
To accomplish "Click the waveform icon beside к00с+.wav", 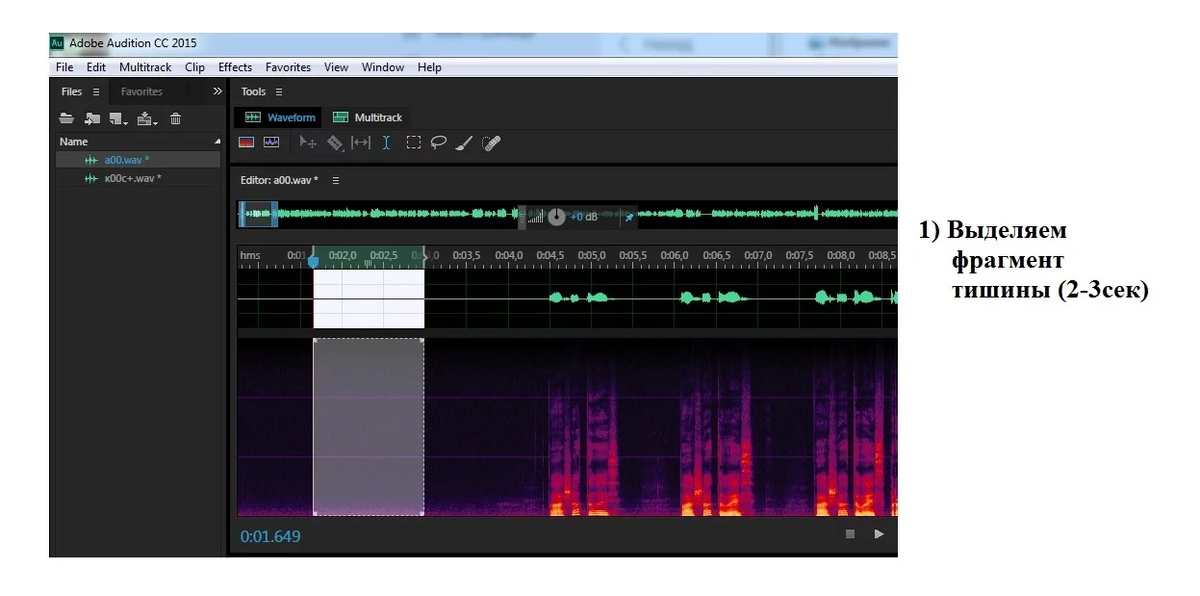I will click(91, 178).
